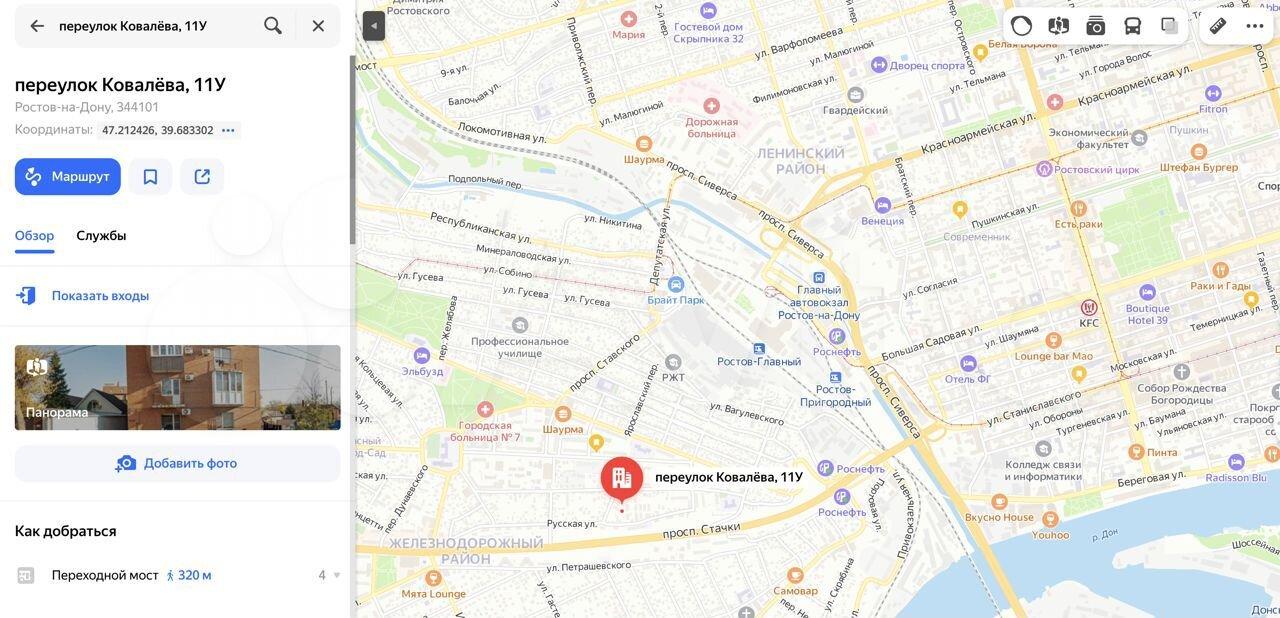Click the back arrow in search bar
This screenshot has width=1280, height=618.
pyautogui.click(x=37, y=26)
